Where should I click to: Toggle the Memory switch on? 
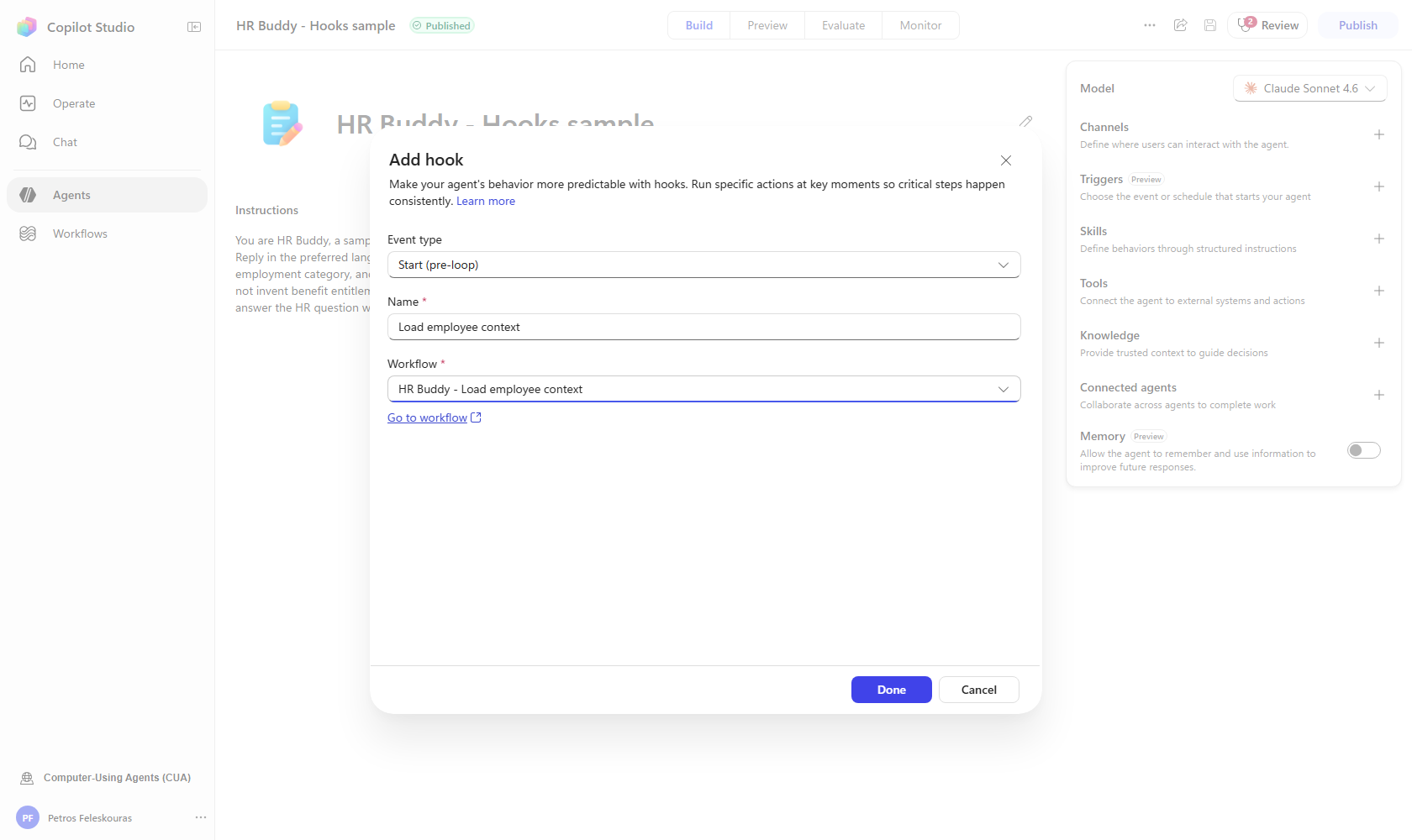click(x=1363, y=450)
